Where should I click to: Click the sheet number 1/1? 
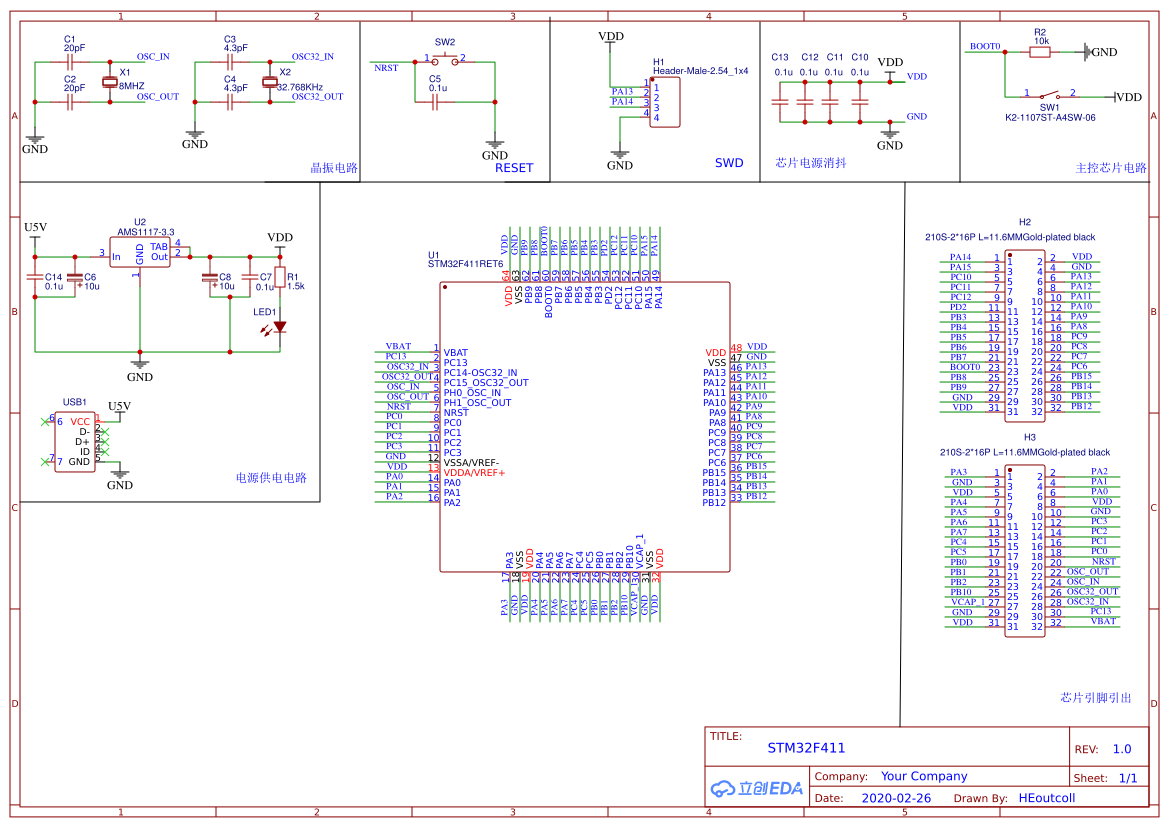click(x=1128, y=778)
